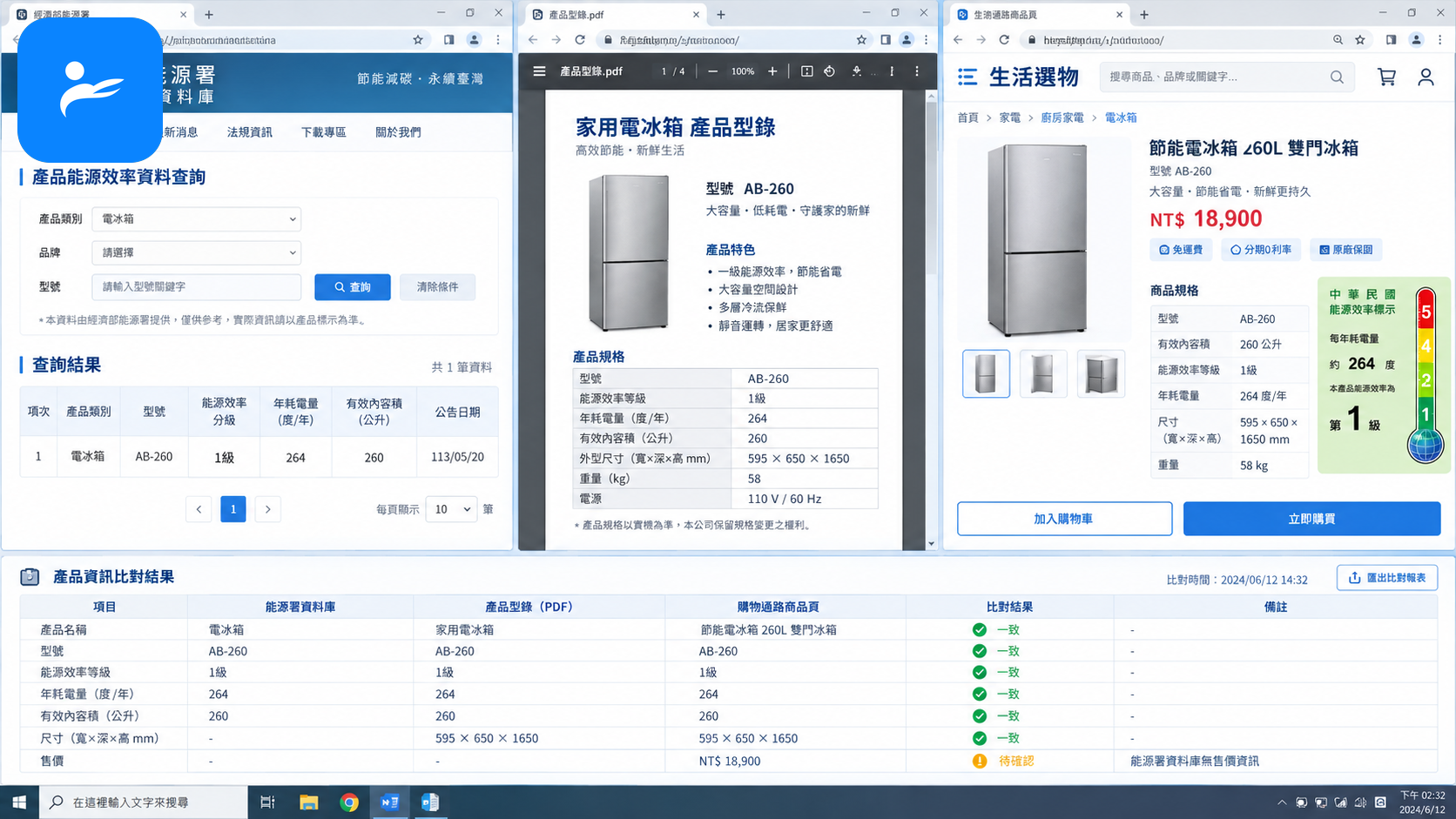Open Google Chrome from the taskbar
This screenshot has height=819, width=1456.
click(349, 802)
